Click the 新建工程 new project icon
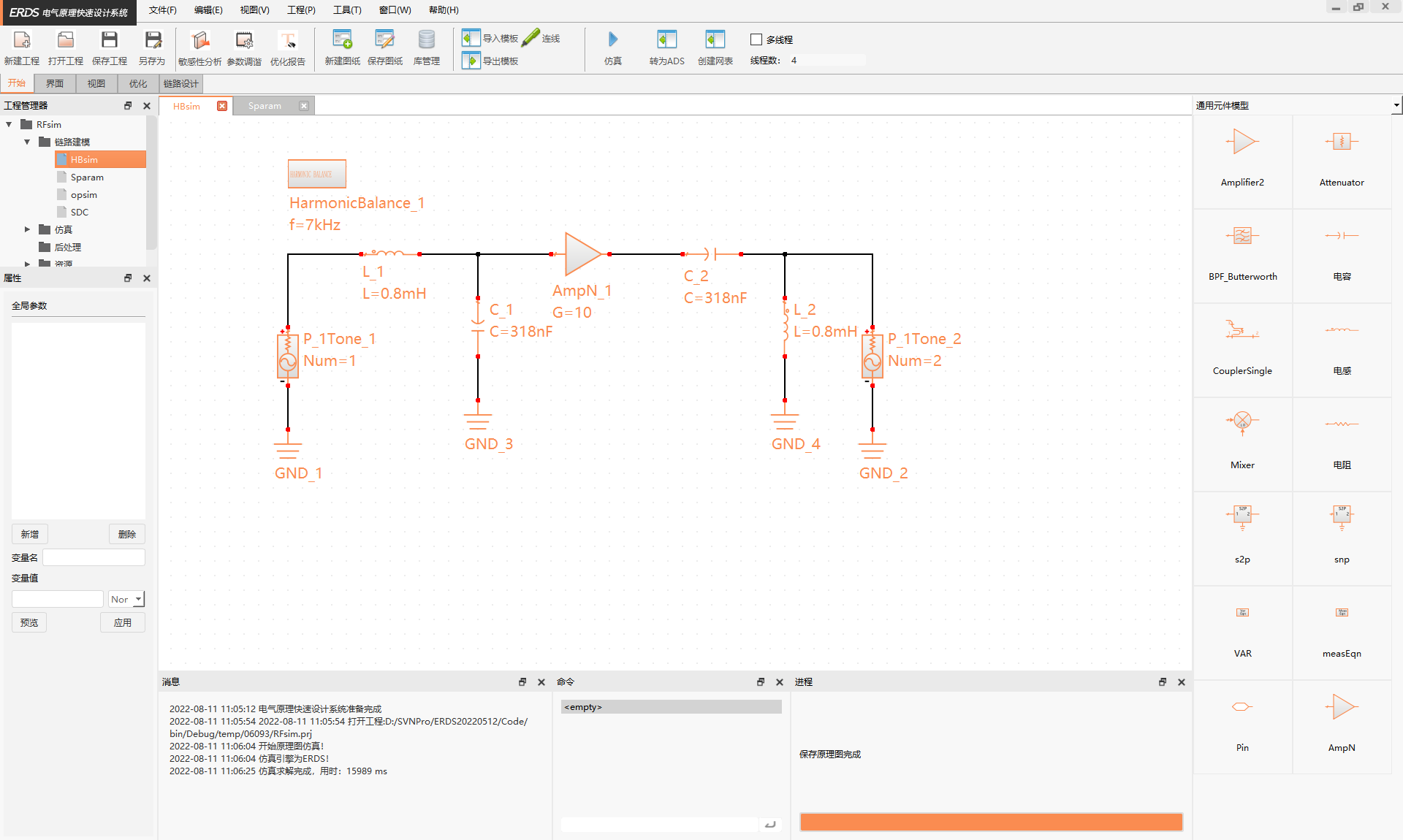 pyautogui.click(x=22, y=40)
